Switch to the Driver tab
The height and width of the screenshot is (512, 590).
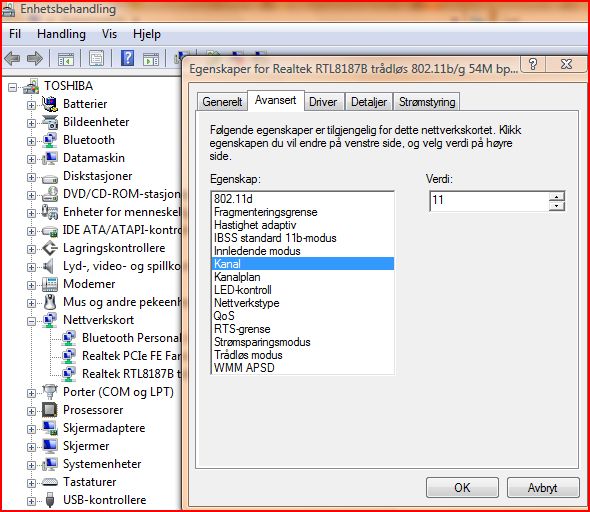[x=323, y=102]
